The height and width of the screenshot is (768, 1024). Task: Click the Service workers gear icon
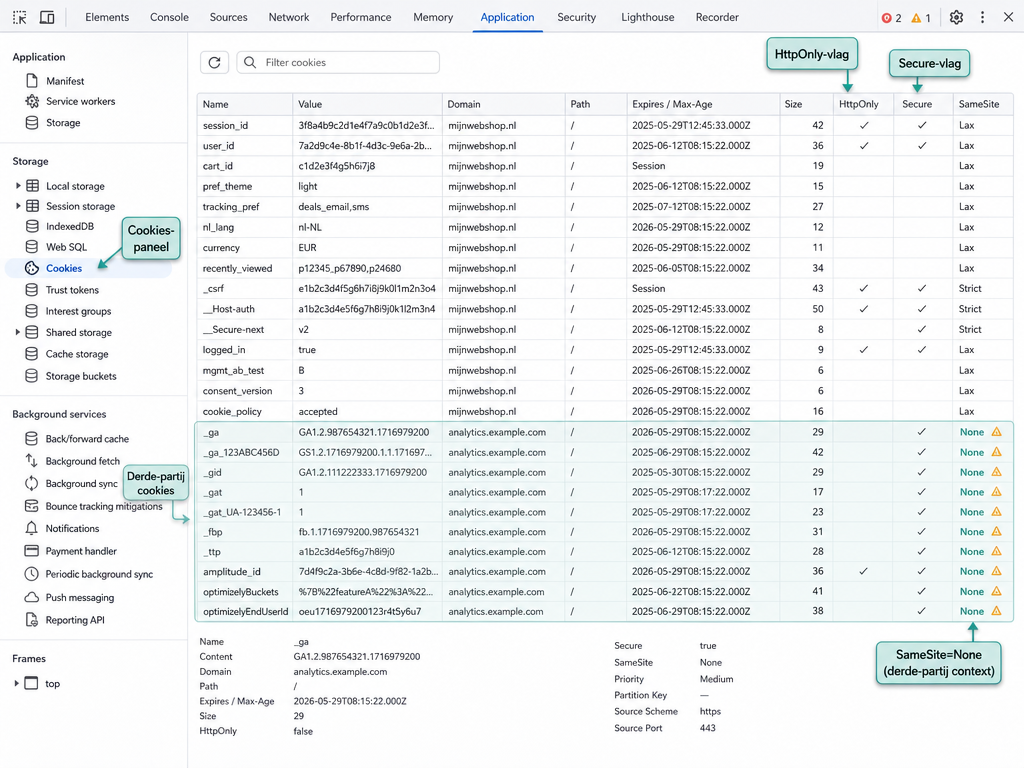tap(32, 101)
